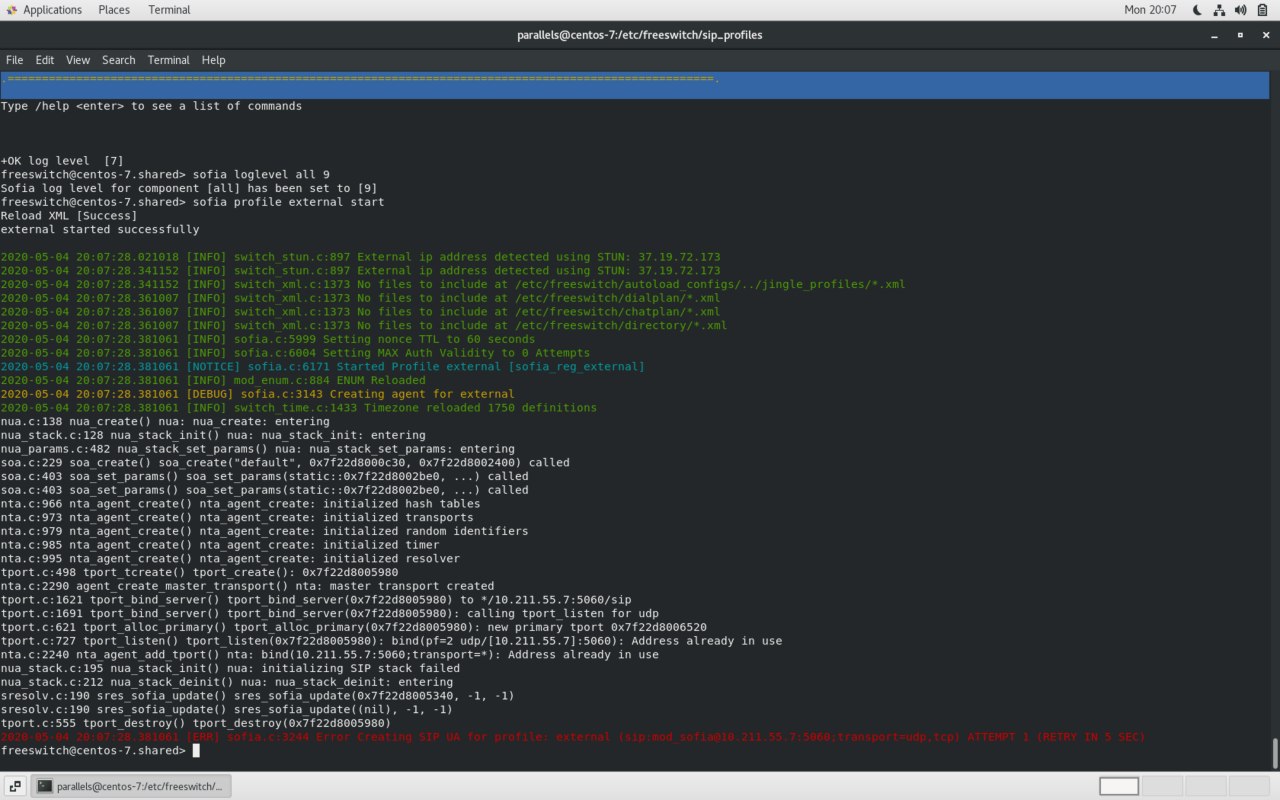Switch to the second workspace in the switcher
This screenshot has height=800, width=1280.
1163,786
